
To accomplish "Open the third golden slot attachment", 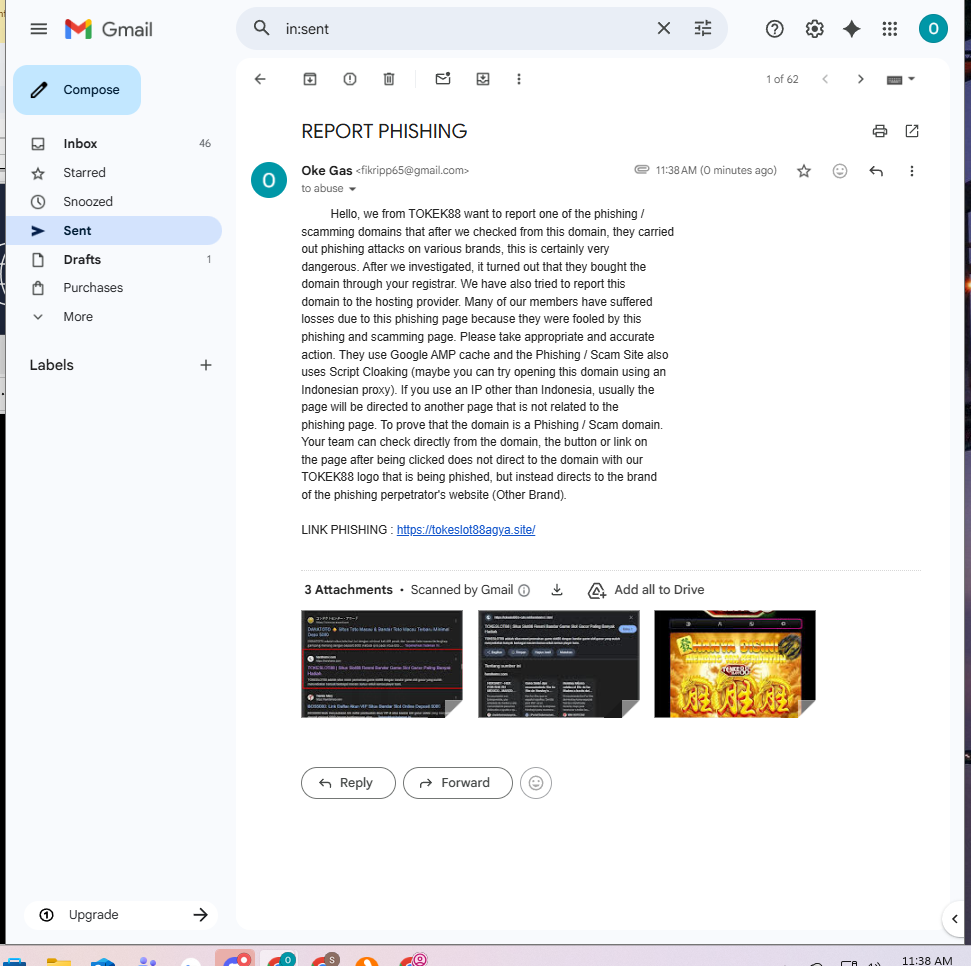I will 734,664.
